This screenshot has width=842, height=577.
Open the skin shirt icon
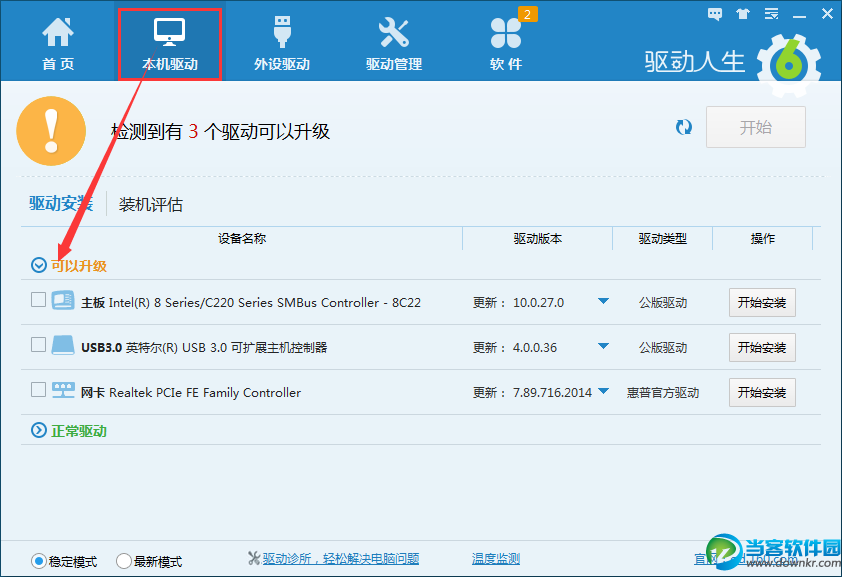pyautogui.click(x=743, y=14)
